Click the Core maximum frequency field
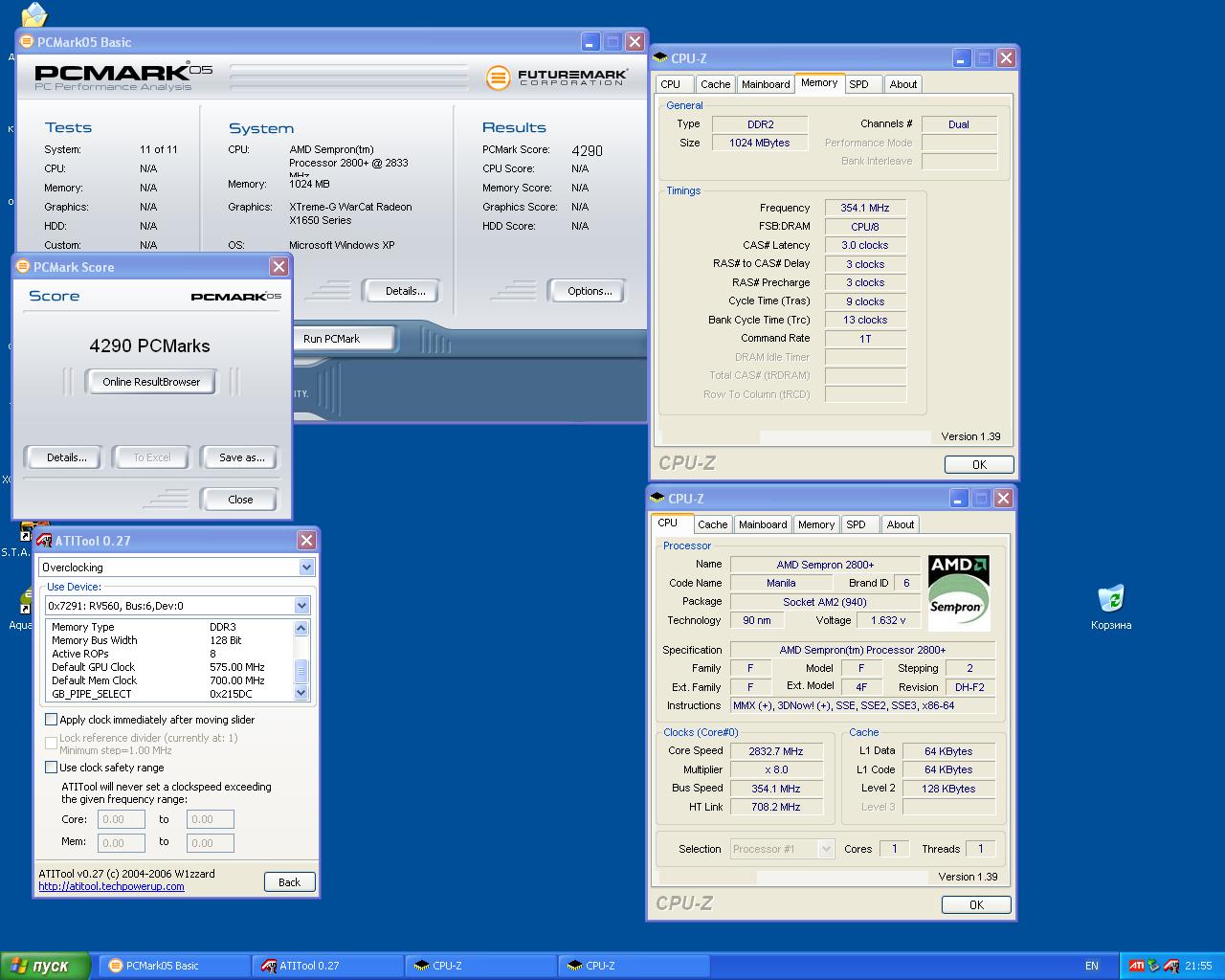The image size is (1225, 980). coord(211,819)
